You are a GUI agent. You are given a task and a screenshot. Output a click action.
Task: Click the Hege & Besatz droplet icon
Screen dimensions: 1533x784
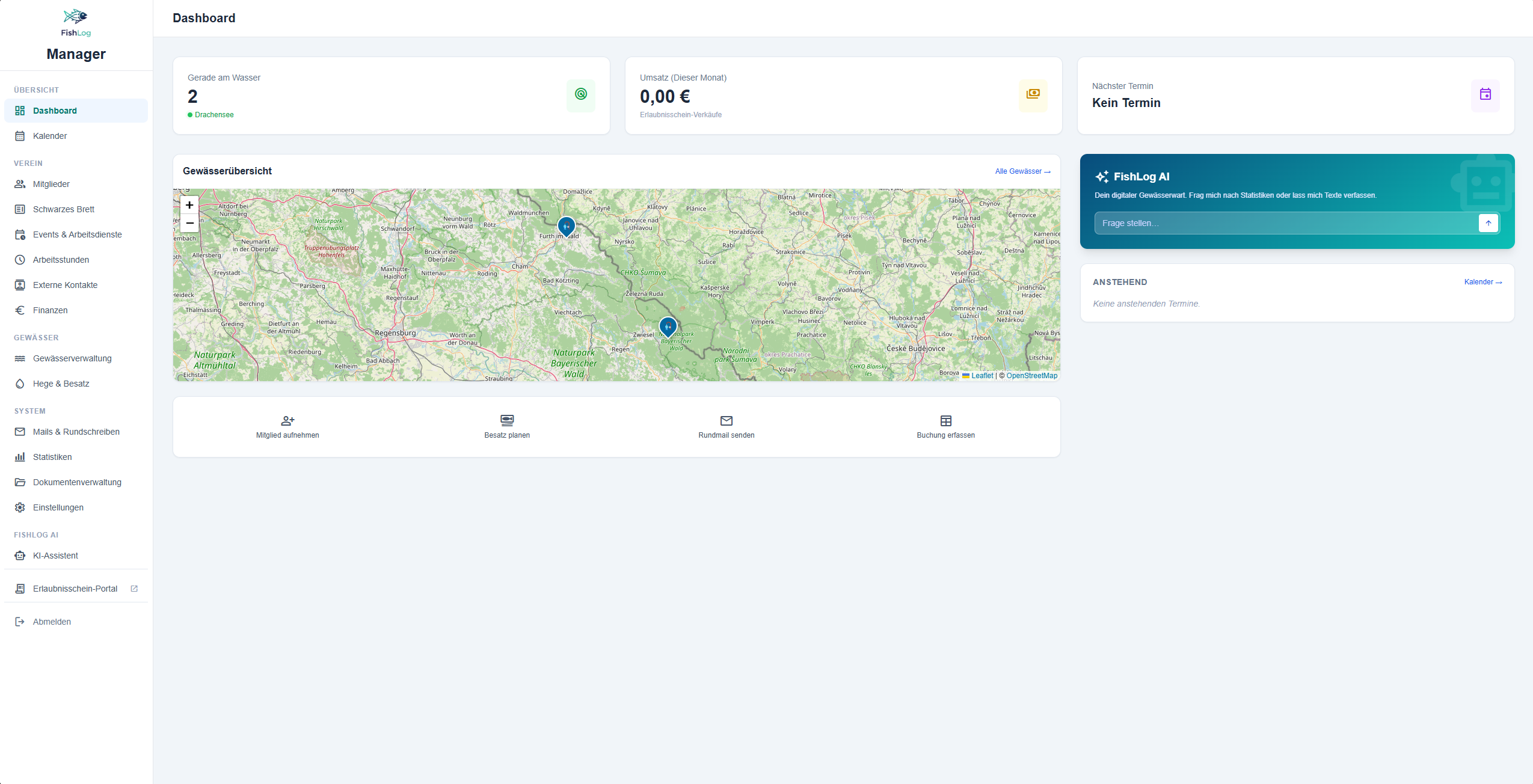click(20, 384)
